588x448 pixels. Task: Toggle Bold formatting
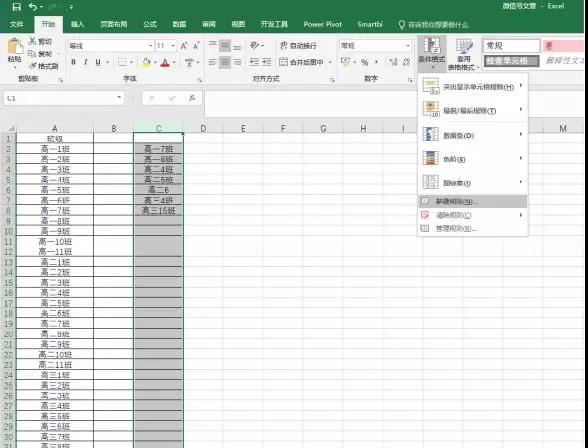click(x=74, y=62)
